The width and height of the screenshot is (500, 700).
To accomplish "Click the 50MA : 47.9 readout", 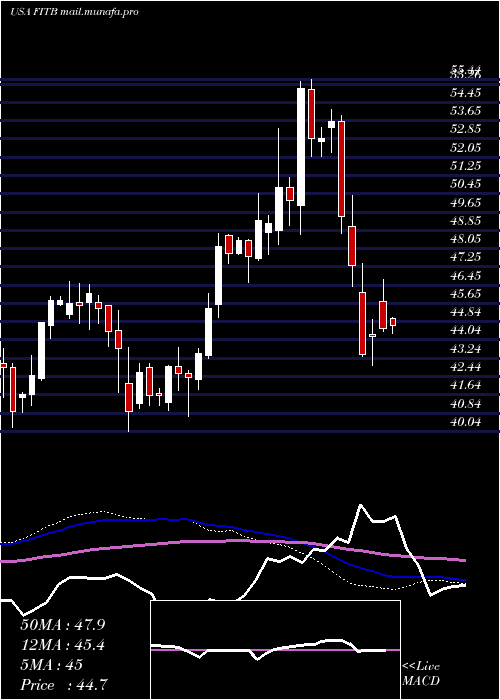I will (x=65, y=625).
